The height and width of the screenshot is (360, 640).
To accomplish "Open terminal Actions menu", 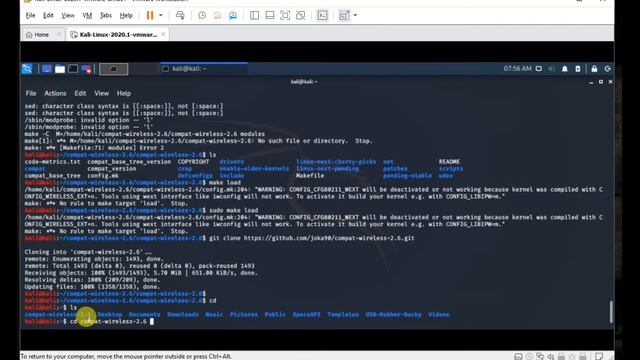I will click(55, 93).
